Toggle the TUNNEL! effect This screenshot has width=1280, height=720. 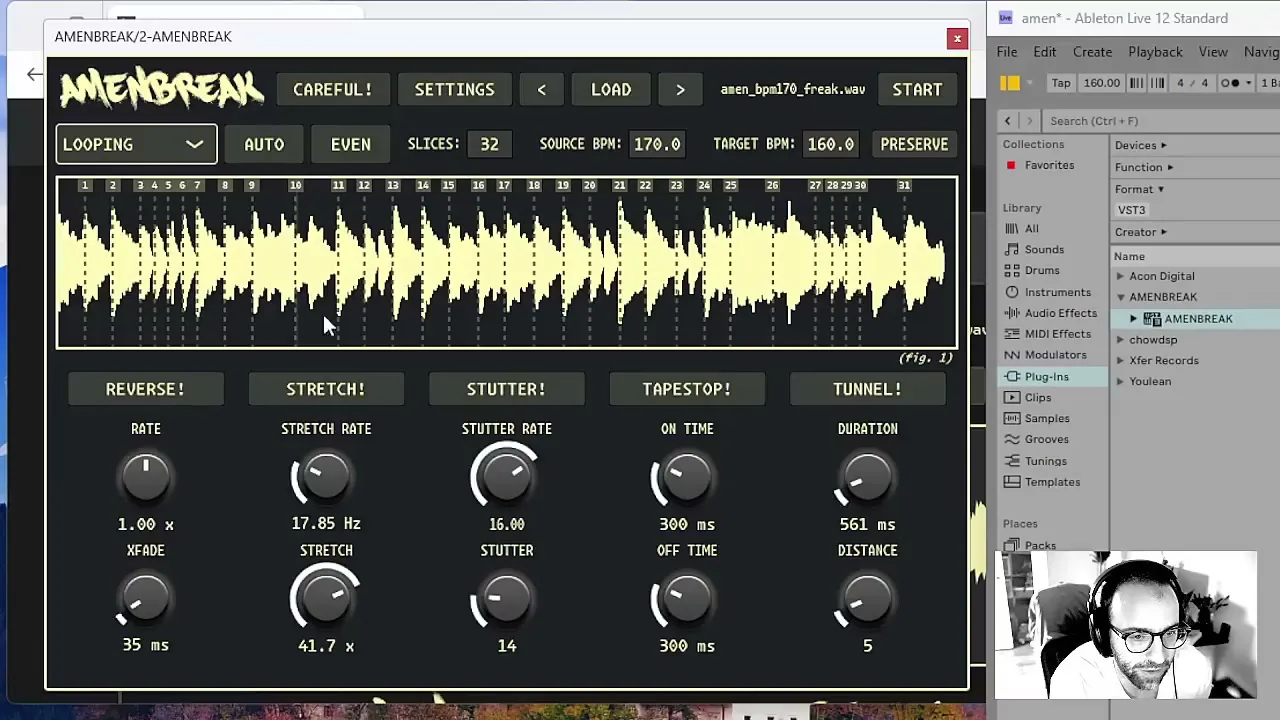click(x=867, y=389)
